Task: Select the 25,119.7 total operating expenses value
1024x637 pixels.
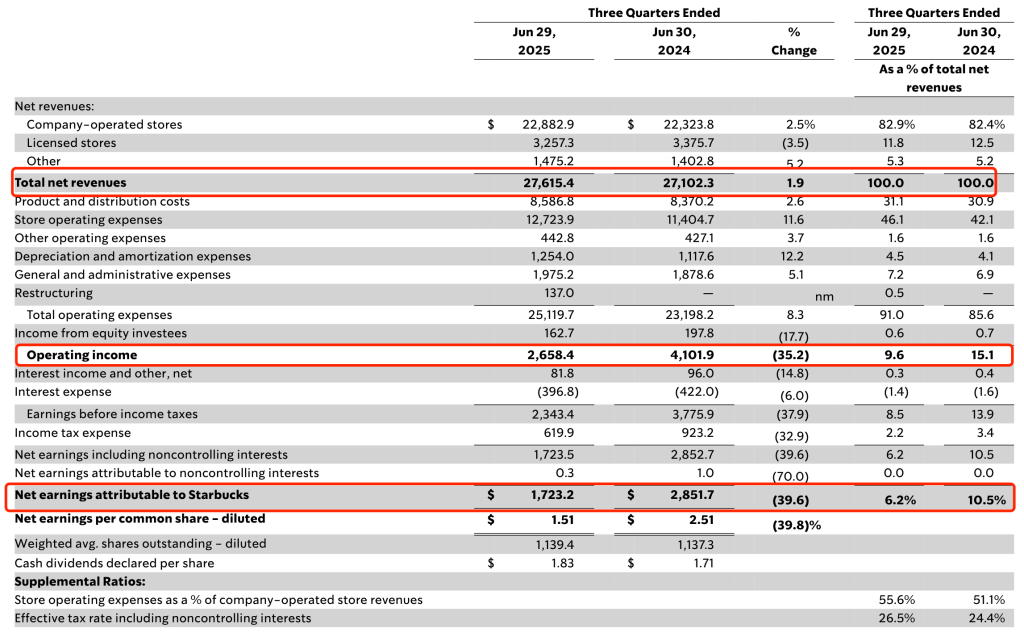Action: [551, 315]
